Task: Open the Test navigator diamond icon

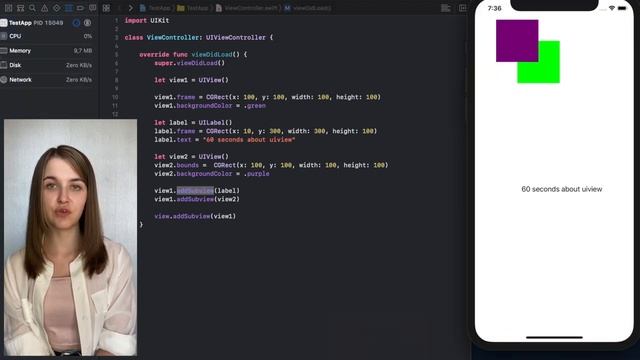Action: [56, 8]
